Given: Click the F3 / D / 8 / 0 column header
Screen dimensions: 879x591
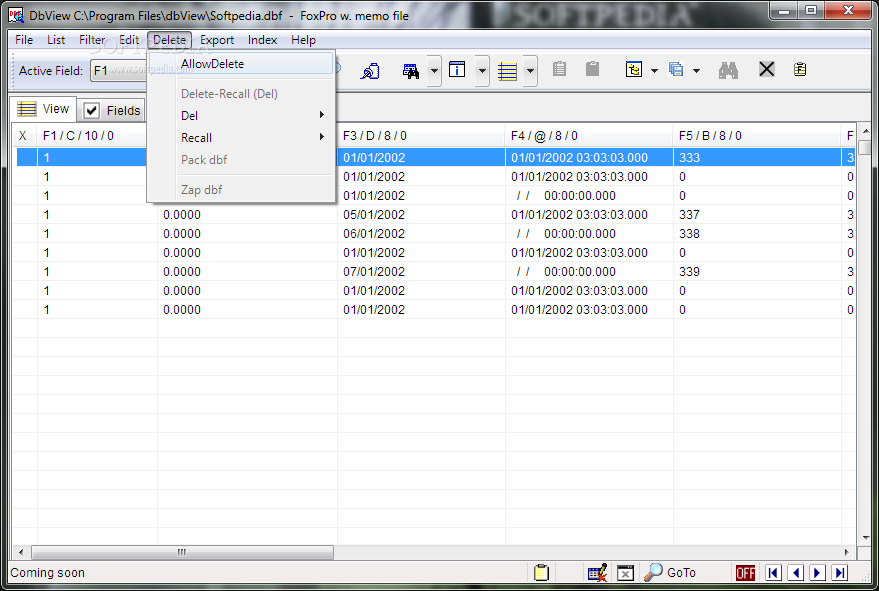Looking at the screenshot, I should [421, 136].
